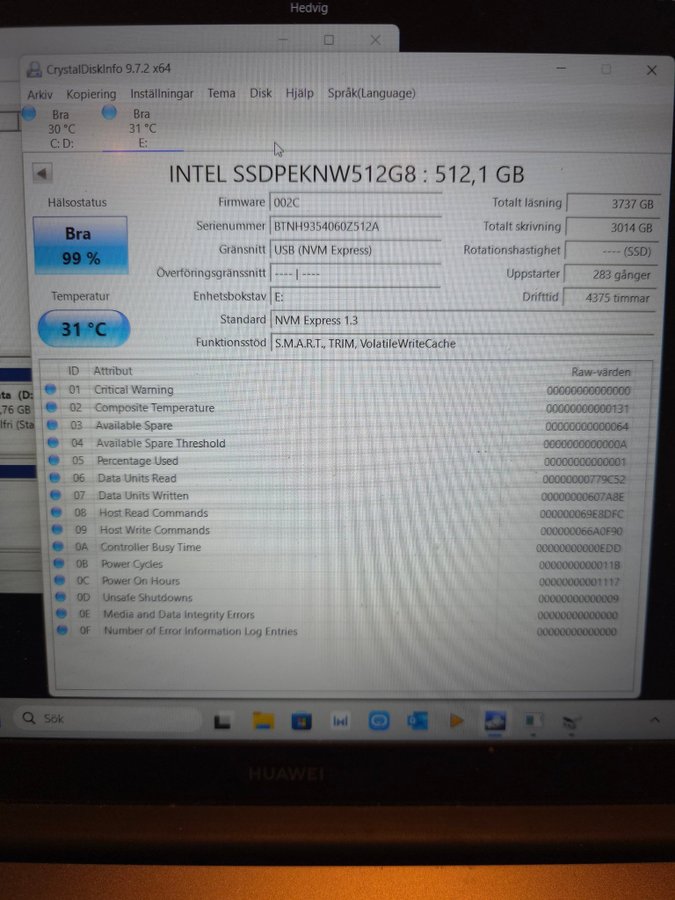Select the C: D: disk status icon
The width and height of the screenshot is (675, 900).
[x=29, y=113]
